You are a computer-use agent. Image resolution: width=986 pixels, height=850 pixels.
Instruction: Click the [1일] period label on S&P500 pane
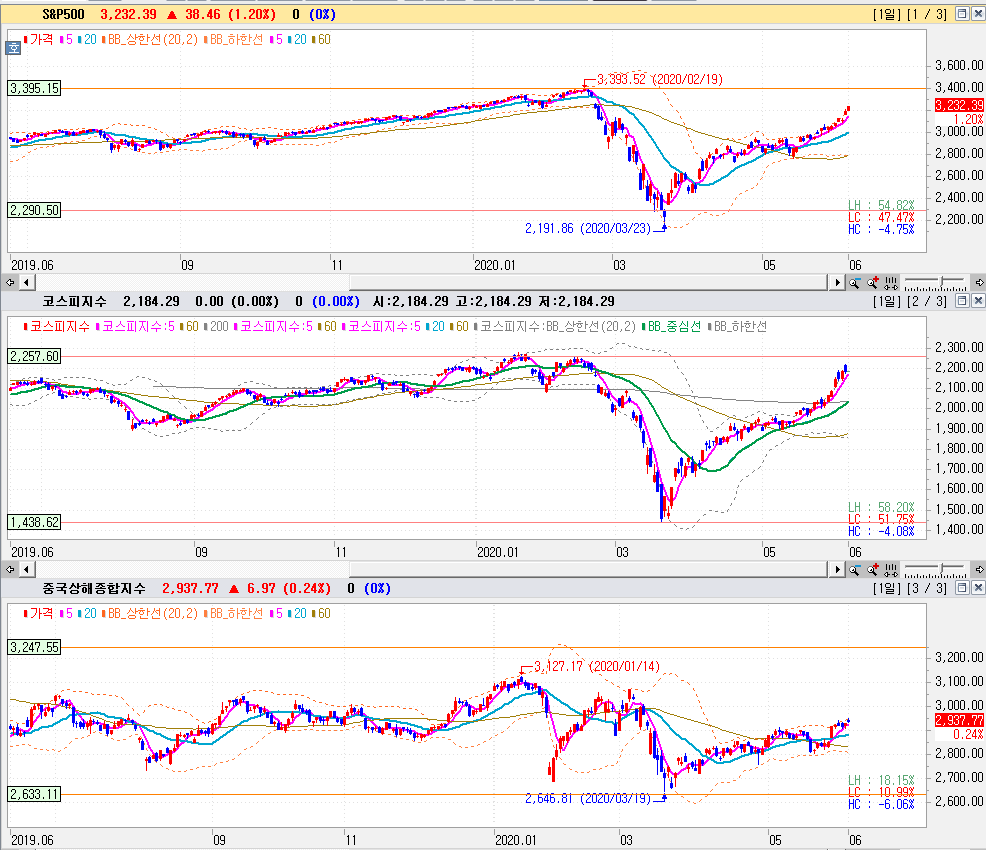coord(887,14)
